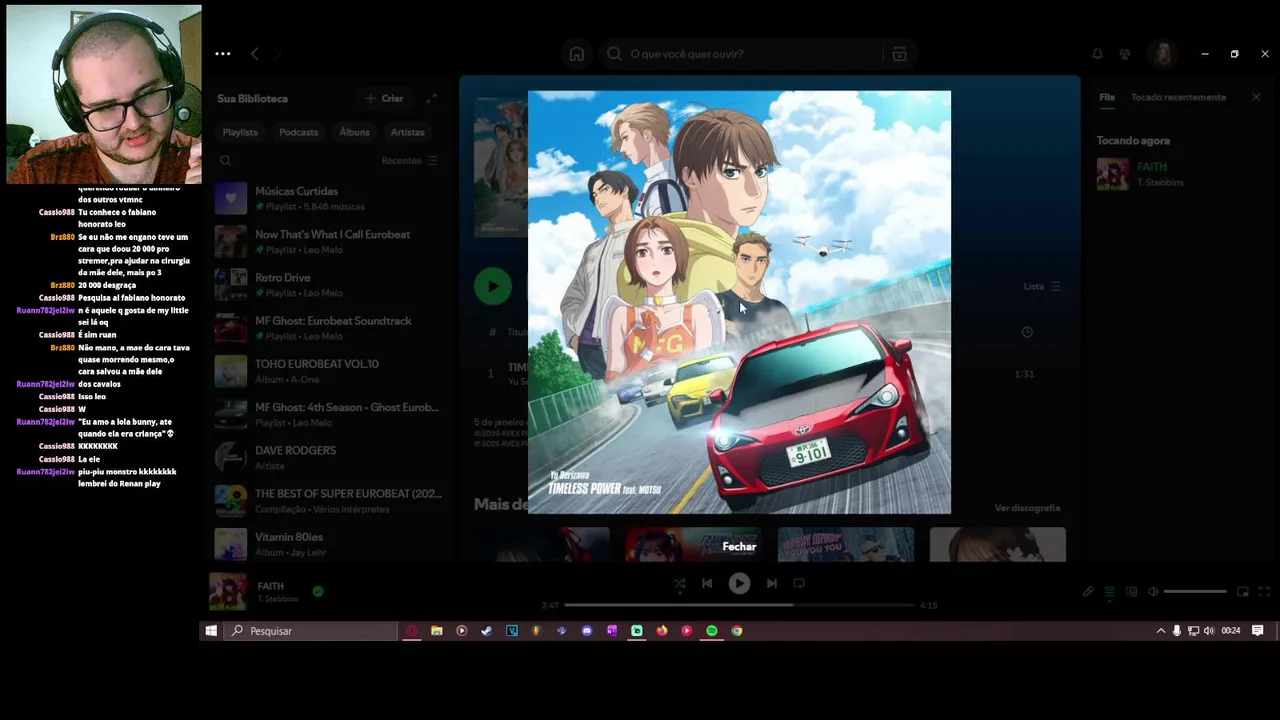
Task: Open the Retro Drive playlist
Action: [x=327, y=285]
